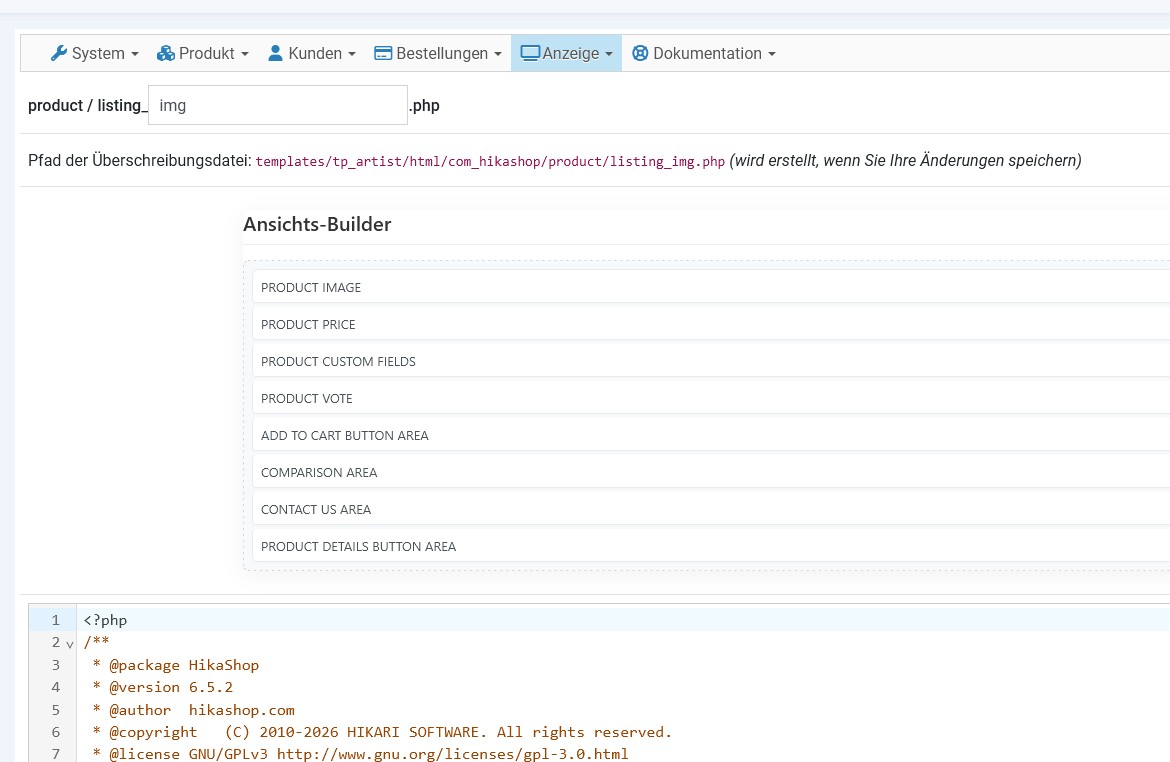Expand the Bestellungen menu caret
The width and height of the screenshot is (1170, 762).
pyautogui.click(x=498, y=54)
